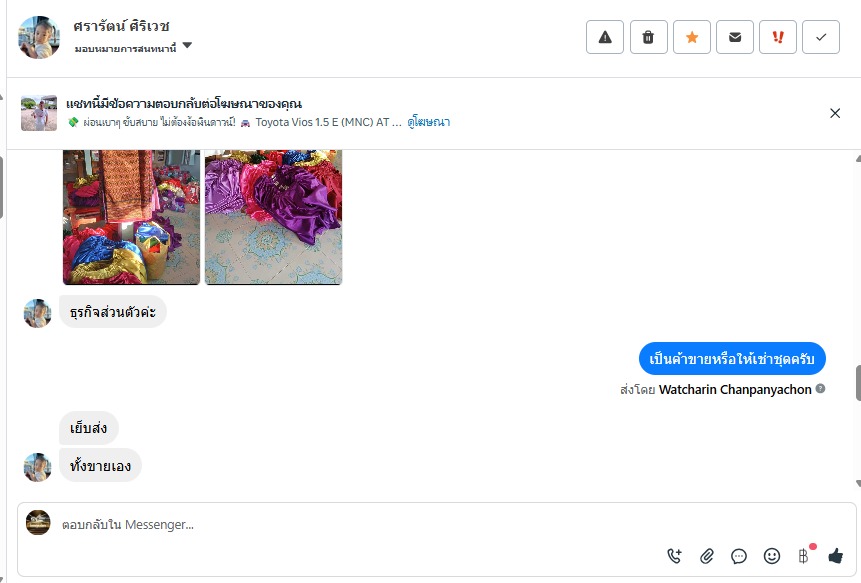This screenshot has height=583, width=861.
Task: Dismiss the ad reply banner
Action: click(835, 113)
